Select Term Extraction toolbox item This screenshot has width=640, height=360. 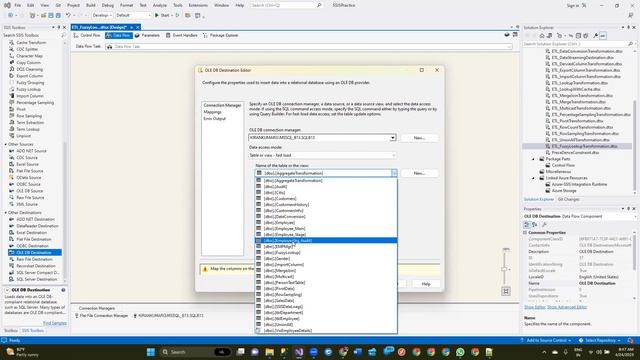point(30,122)
